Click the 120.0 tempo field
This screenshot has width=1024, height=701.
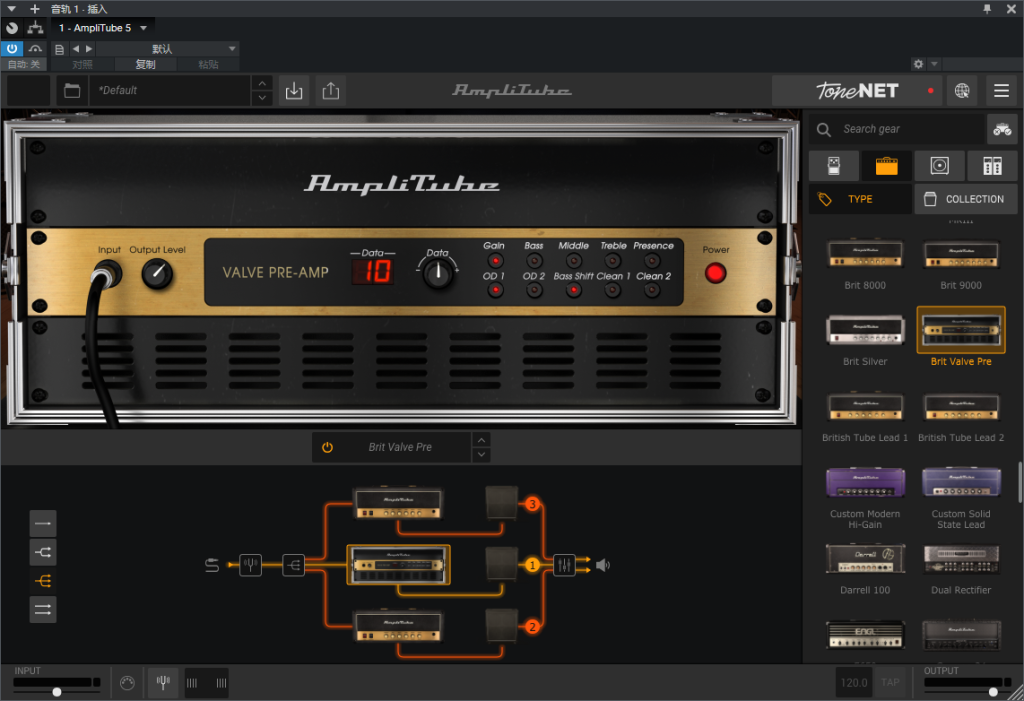854,683
